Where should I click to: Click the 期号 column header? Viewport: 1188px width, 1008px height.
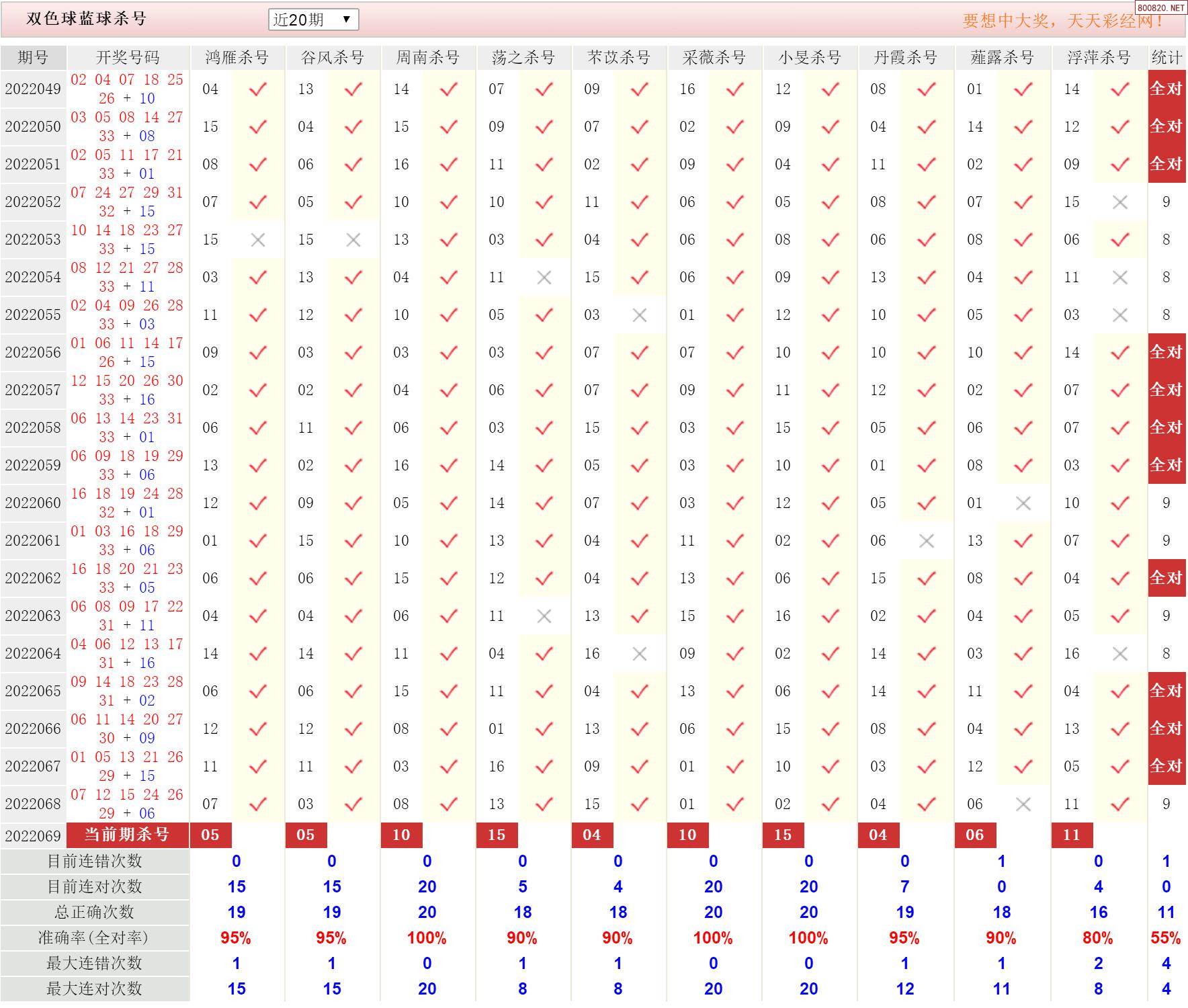click(33, 58)
